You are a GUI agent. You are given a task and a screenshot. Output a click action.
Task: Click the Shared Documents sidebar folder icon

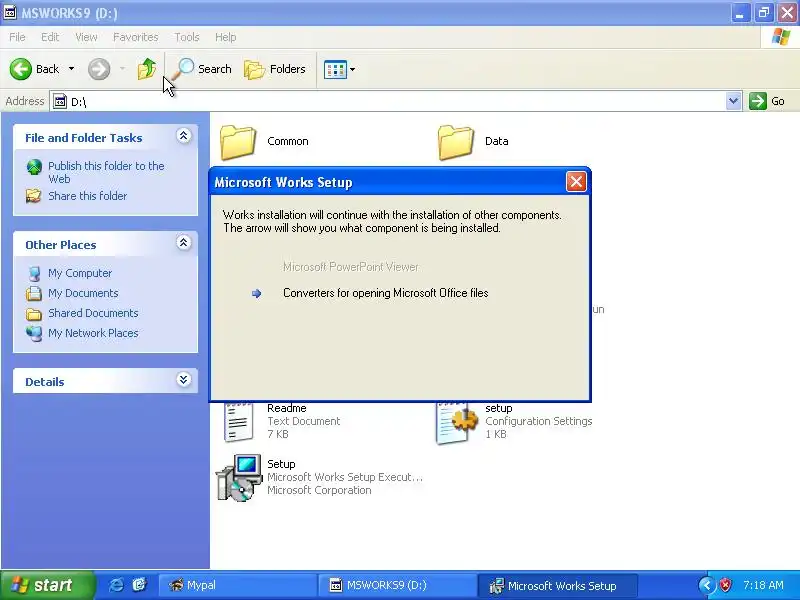[34, 314]
